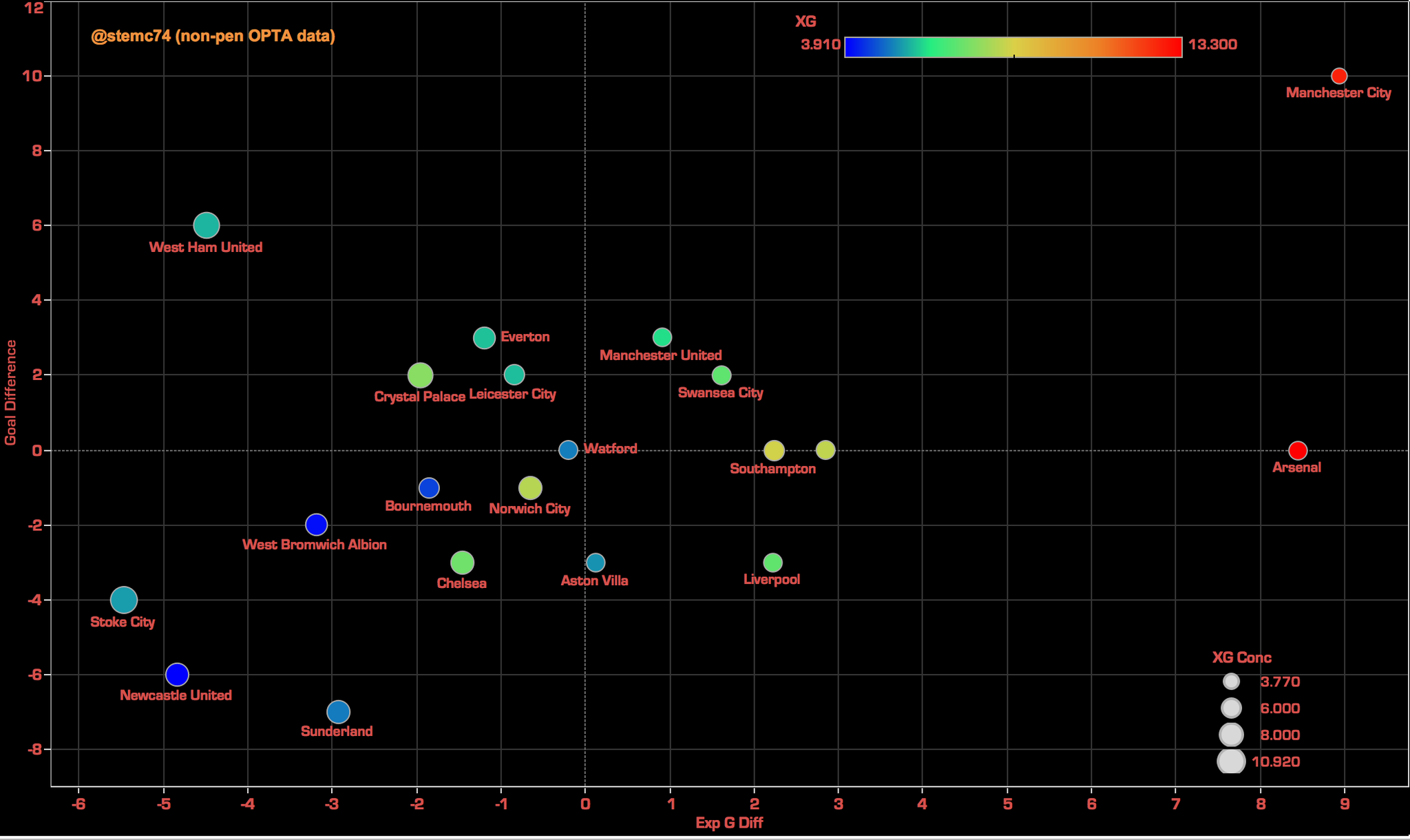This screenshot has width=1410, height=840.
Task: Select the Everton data point
Action: click(484, 337)
